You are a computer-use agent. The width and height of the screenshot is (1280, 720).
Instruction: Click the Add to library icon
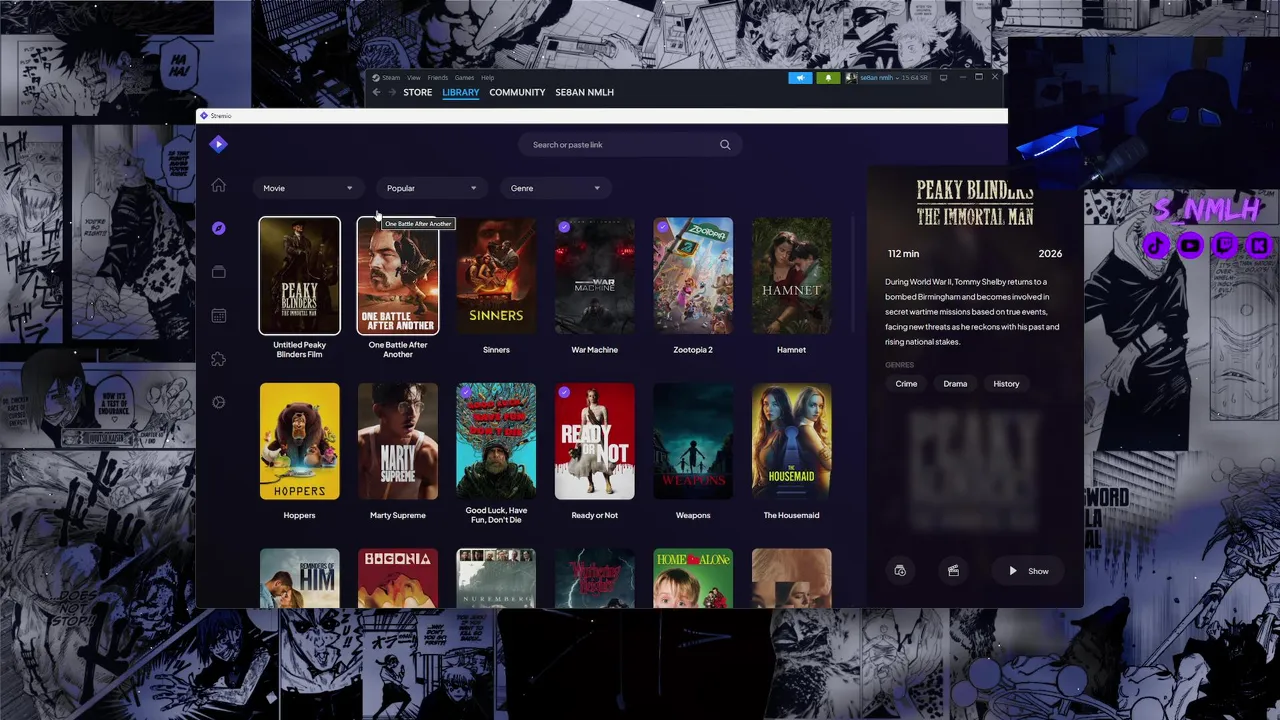point(900,571)
